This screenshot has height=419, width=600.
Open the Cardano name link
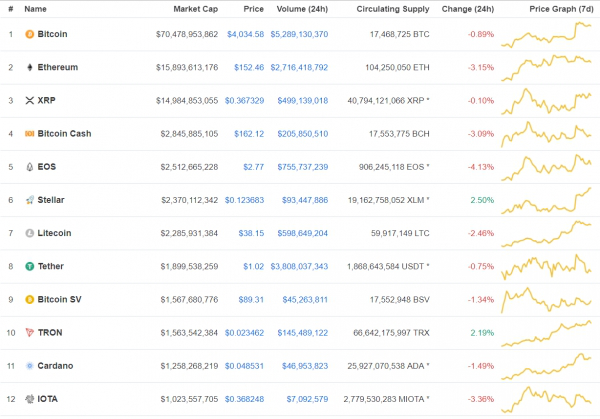(x=55, y=366)
